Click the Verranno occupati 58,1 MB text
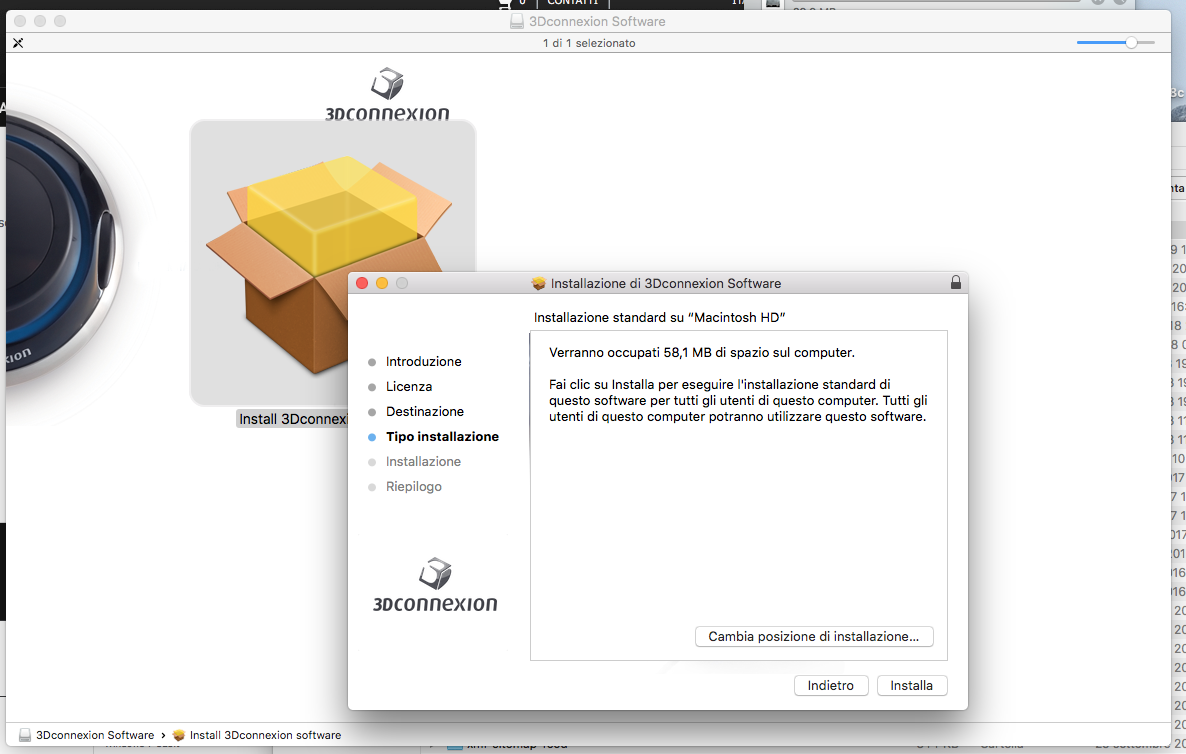This screenshot has width=1186, height=754. tap(702, 352)
